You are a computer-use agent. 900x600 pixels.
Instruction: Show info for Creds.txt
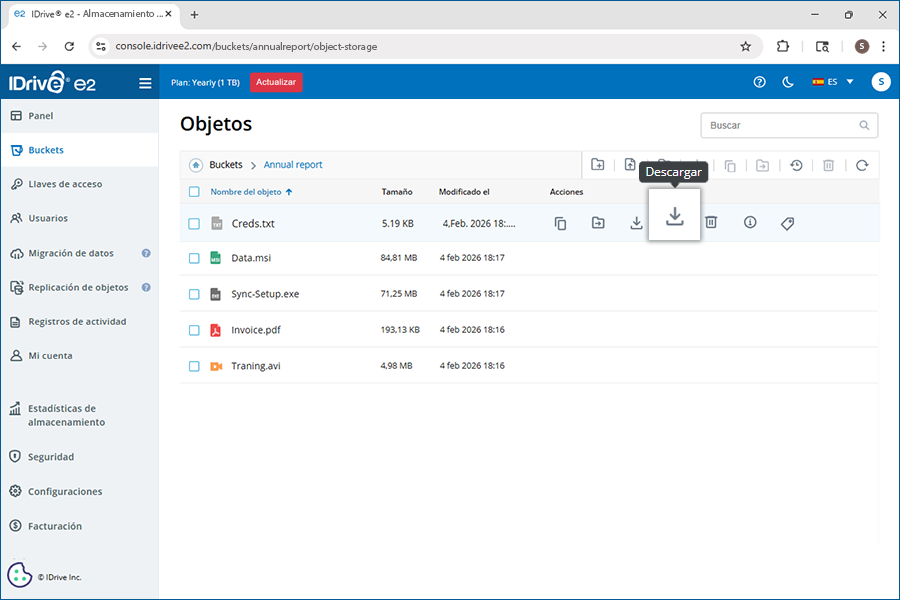pos(750,222)
